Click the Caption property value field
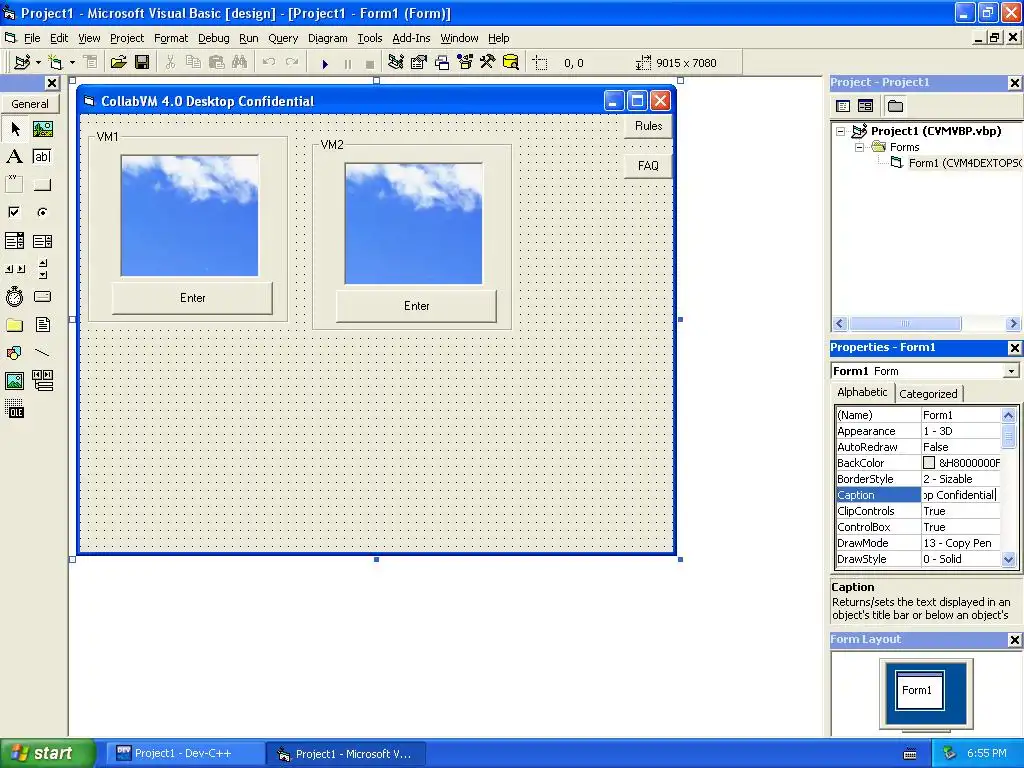1024x768 pixels. click(960, 495)
